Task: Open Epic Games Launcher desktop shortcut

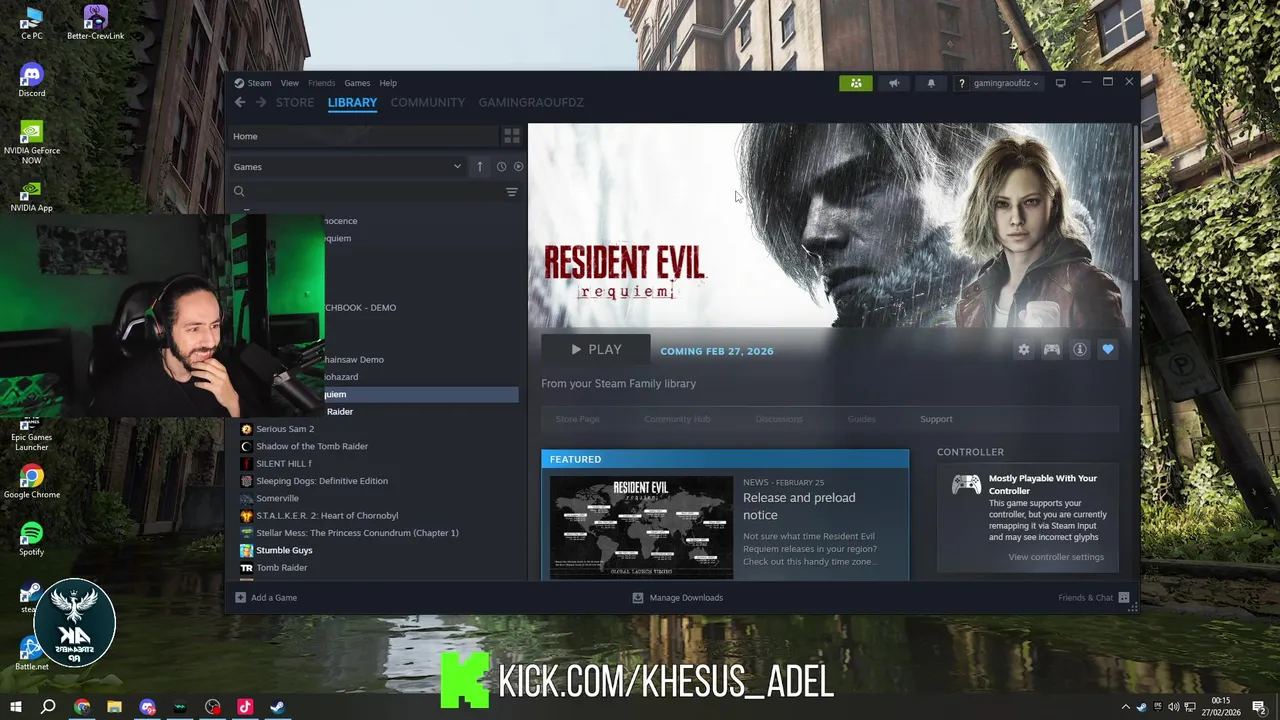Action: (x=31, y=432)
